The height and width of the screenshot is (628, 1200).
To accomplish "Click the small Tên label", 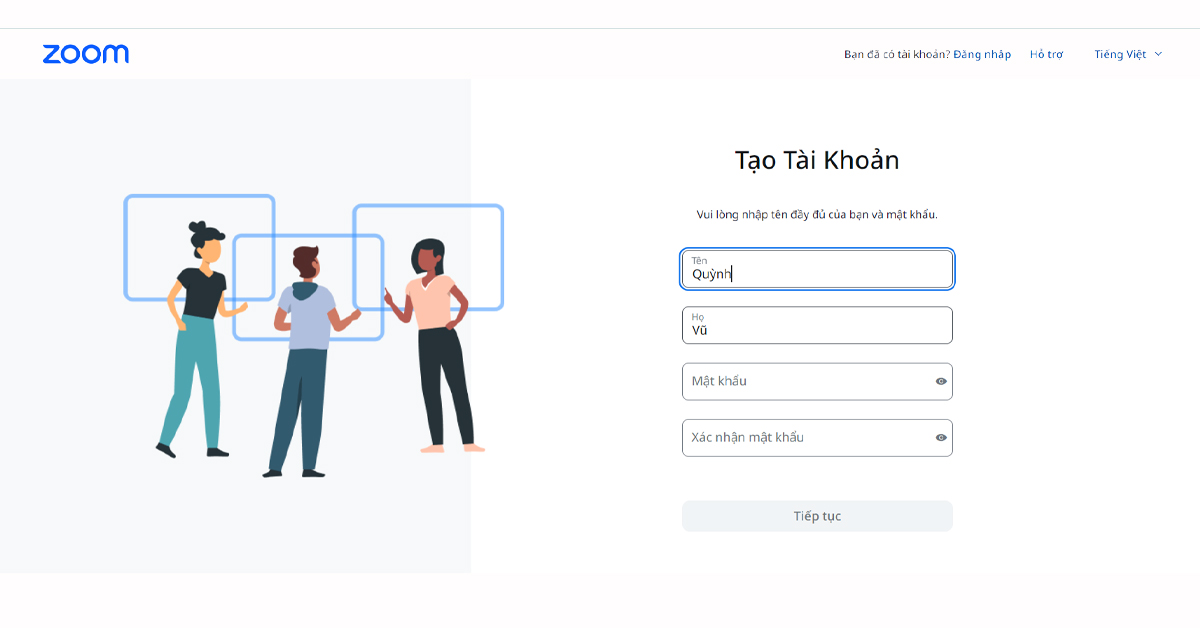I will point(699,261).
